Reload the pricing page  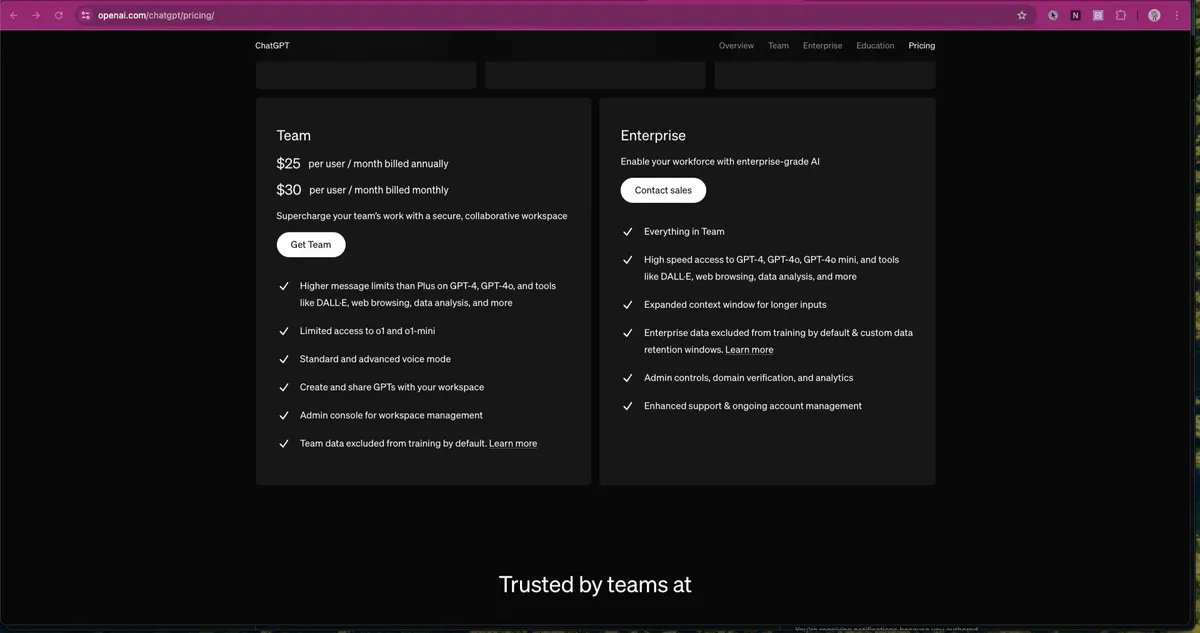click(x=59, y=15)
